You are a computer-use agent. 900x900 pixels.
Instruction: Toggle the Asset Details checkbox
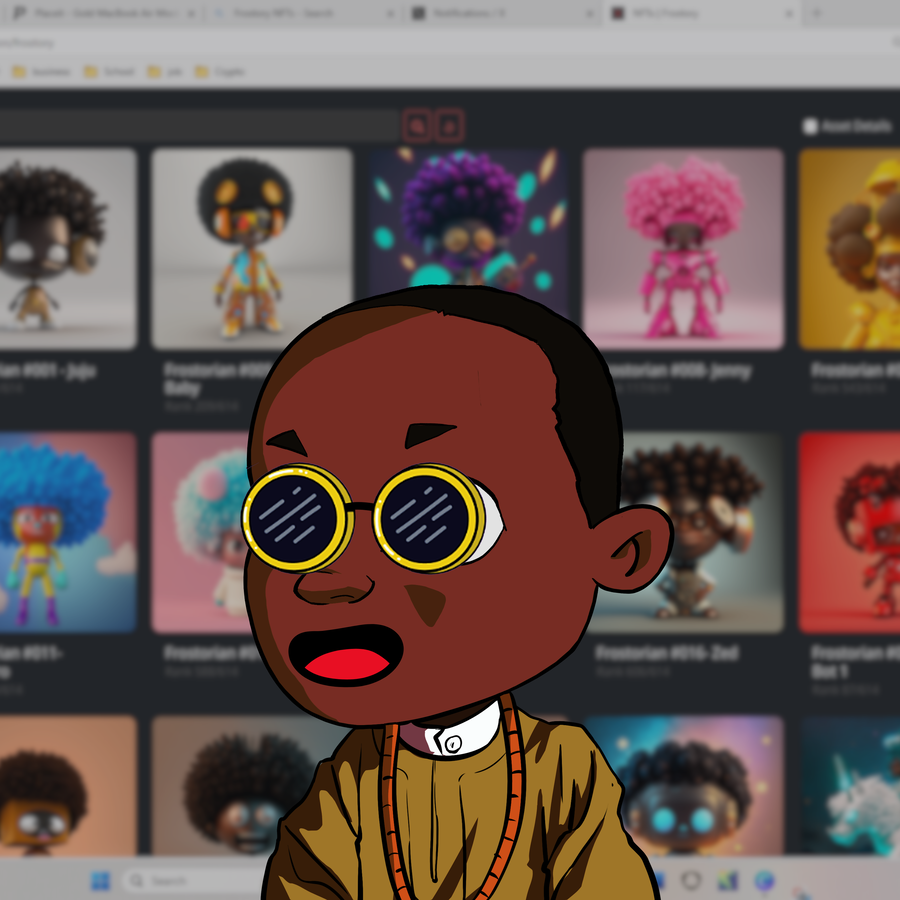(810, 126)
